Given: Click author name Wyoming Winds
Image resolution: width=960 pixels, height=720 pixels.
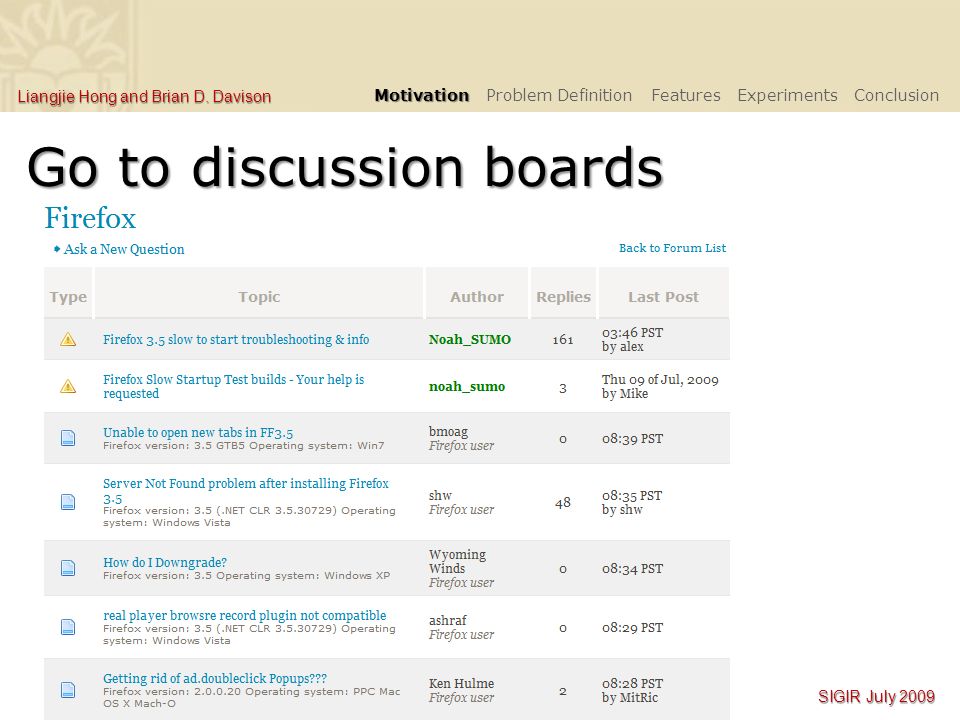Looking at the screenshot, I should (457, 561).
